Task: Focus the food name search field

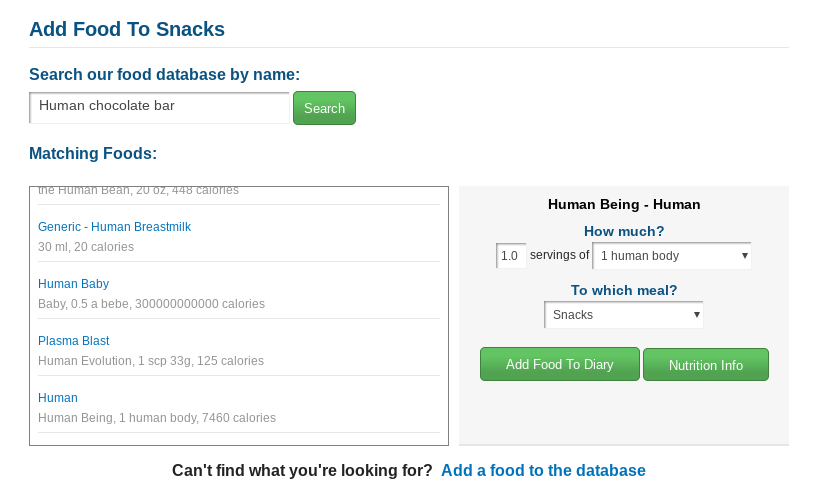Action: click(159, 107)
